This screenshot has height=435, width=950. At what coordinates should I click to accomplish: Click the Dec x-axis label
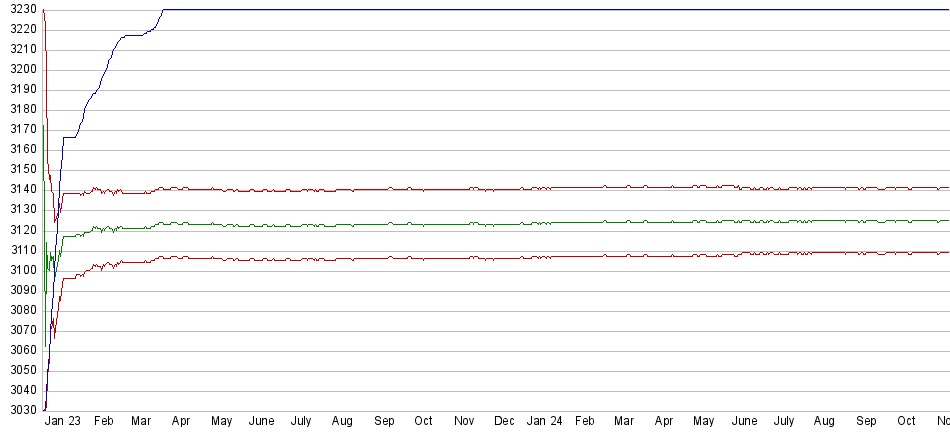point(504,422)
